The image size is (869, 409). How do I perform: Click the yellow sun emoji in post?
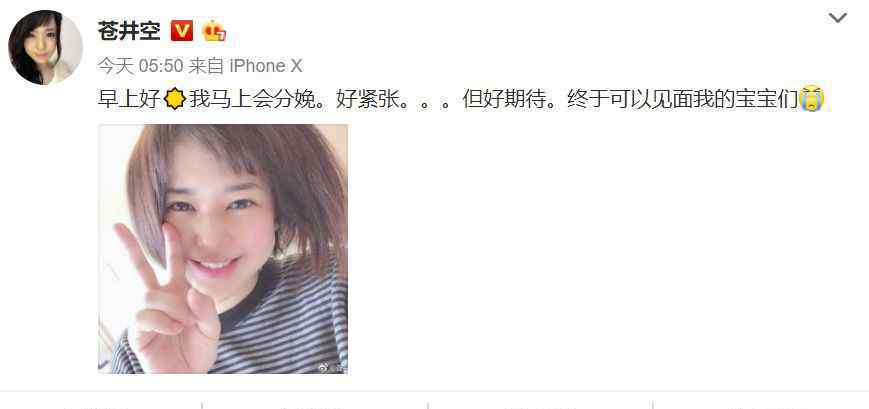[175, 100]
